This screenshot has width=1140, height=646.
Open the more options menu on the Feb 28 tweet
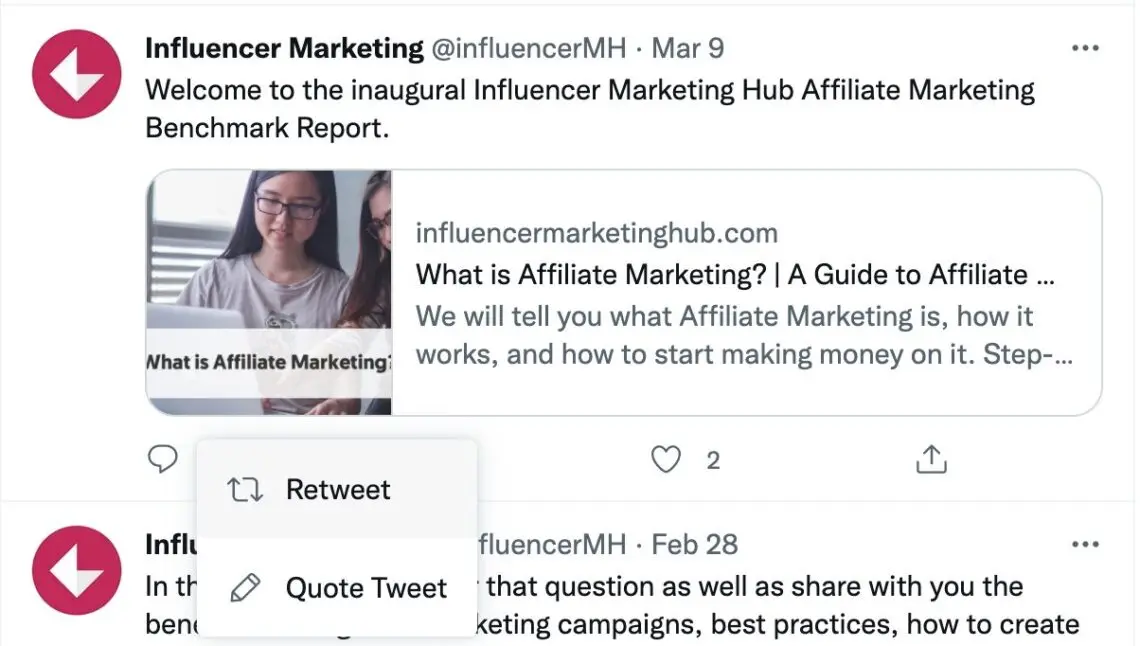tap(1085, 543)
